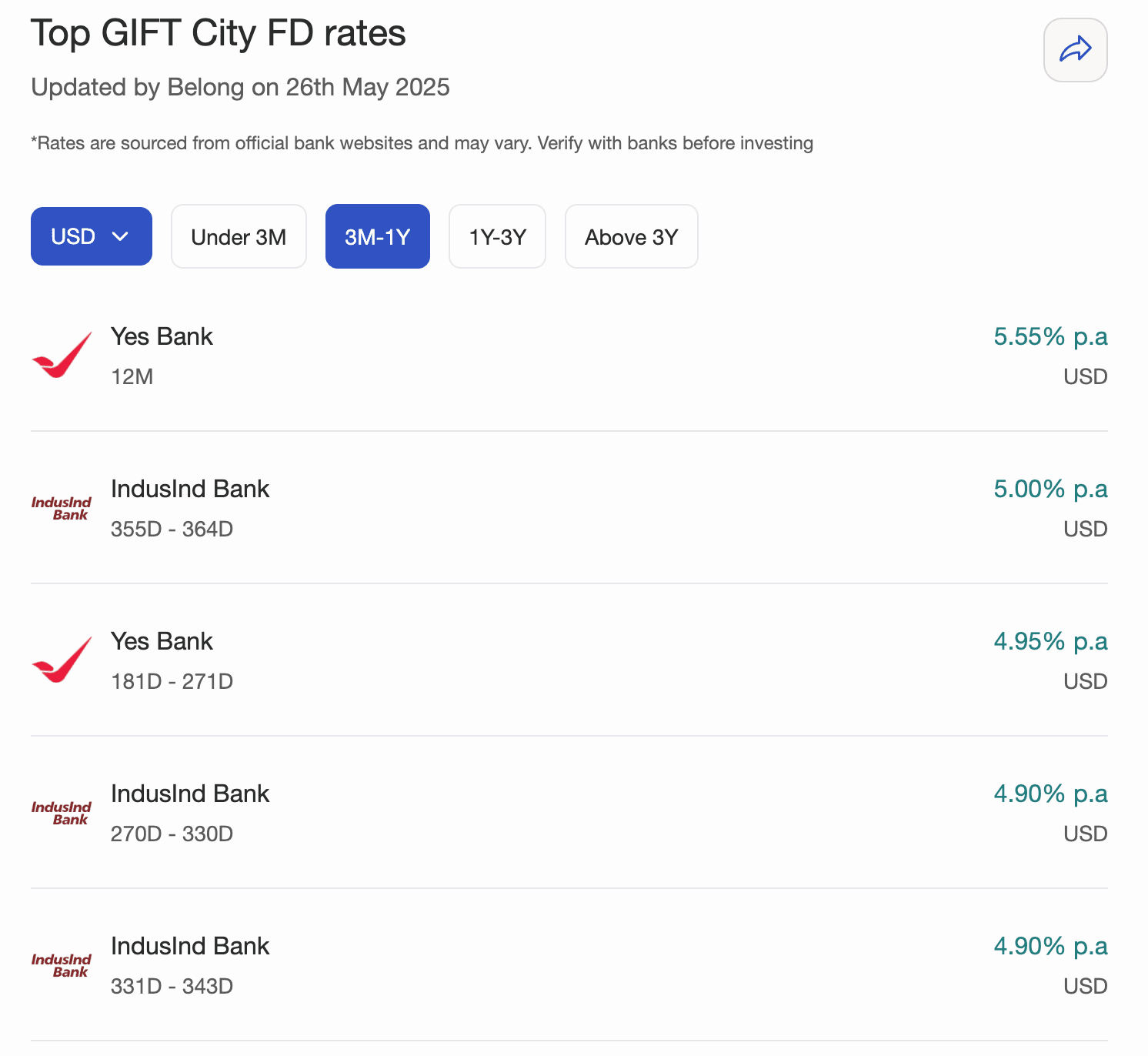1148x1056 pixels.
Task: Click Yes Bank name in 12M row
Action: coord(162,336)
